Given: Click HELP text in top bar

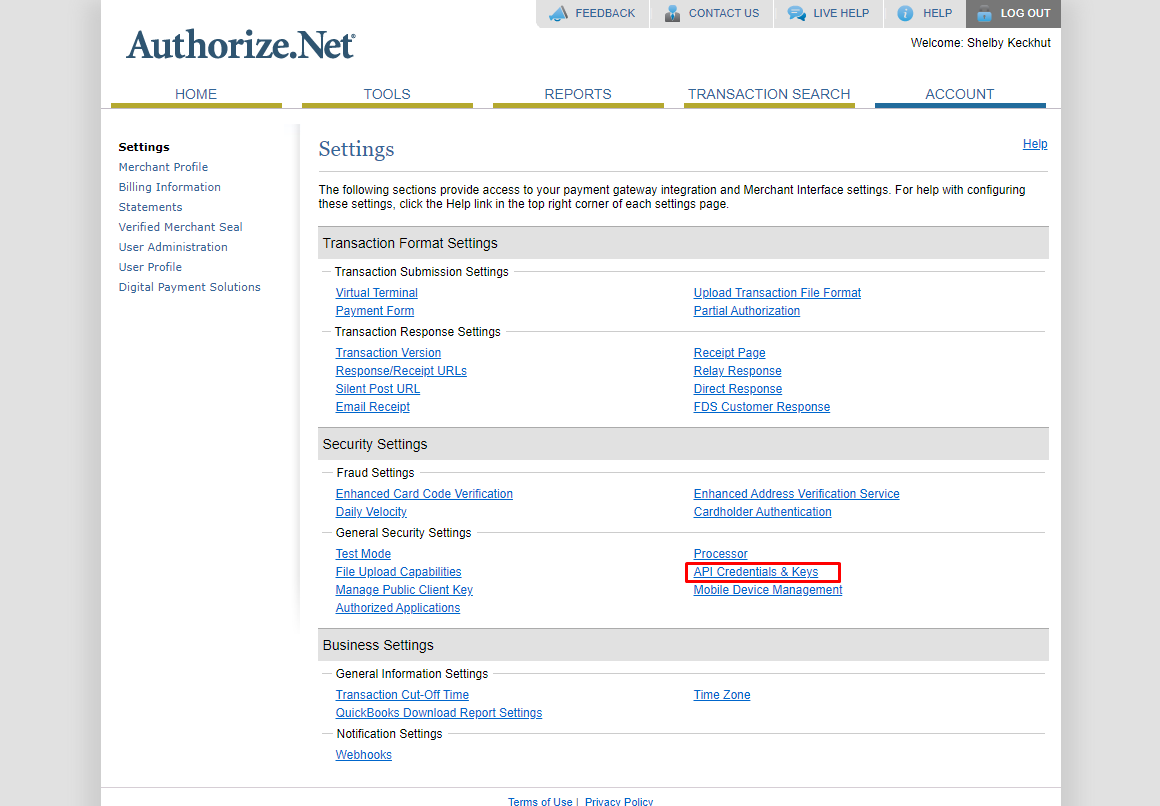Looking at the screenshot, I should [937, 13].
